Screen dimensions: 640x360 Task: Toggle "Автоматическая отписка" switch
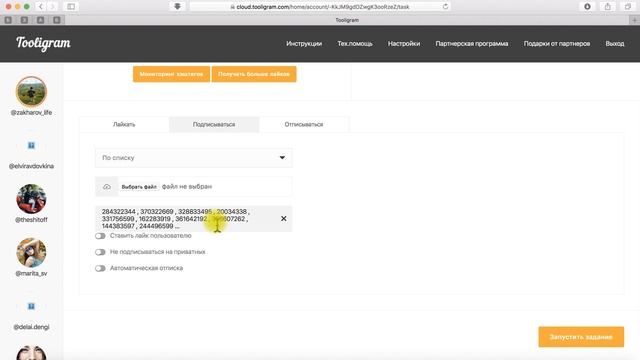tap(100, 268)
